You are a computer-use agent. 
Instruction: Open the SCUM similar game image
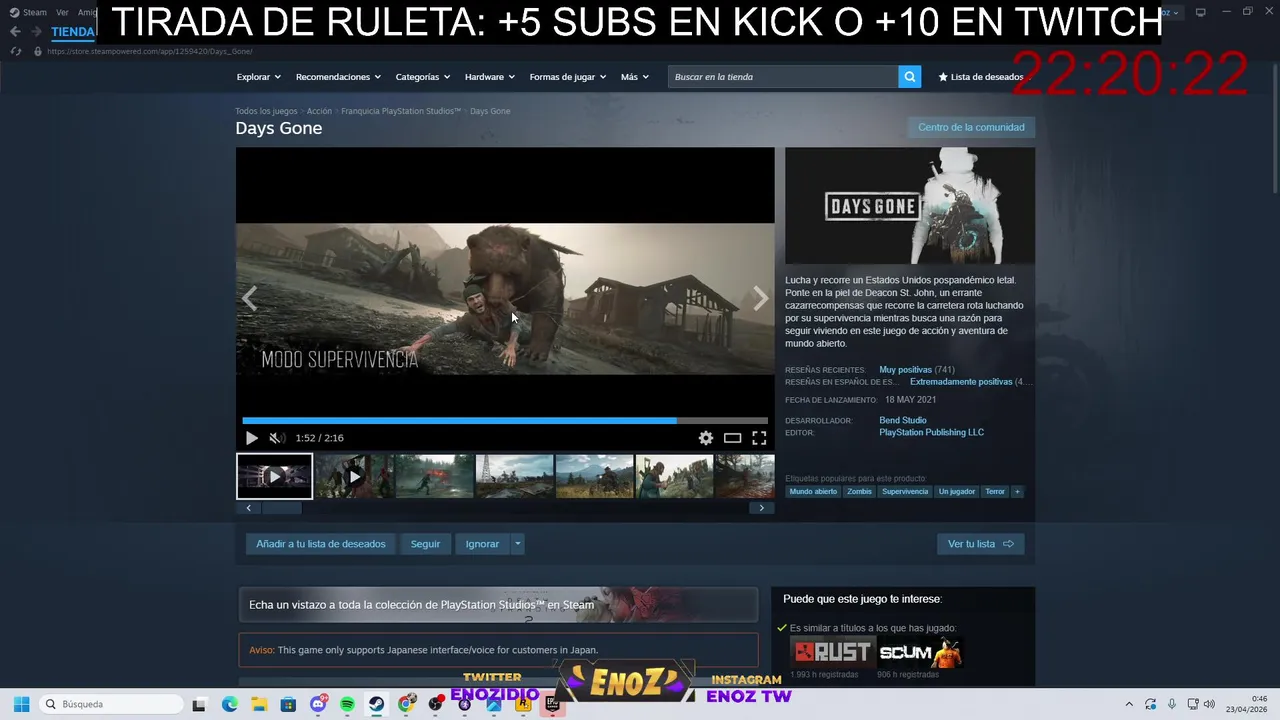pyautogui.click(x=919, y=653)
